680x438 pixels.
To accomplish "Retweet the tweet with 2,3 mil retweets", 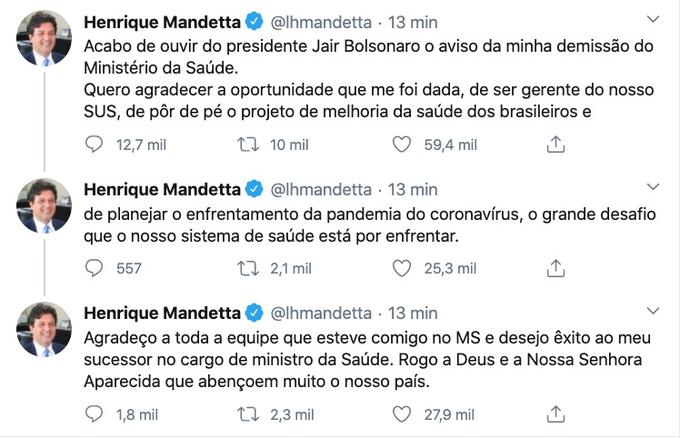I will coord(247,414).
